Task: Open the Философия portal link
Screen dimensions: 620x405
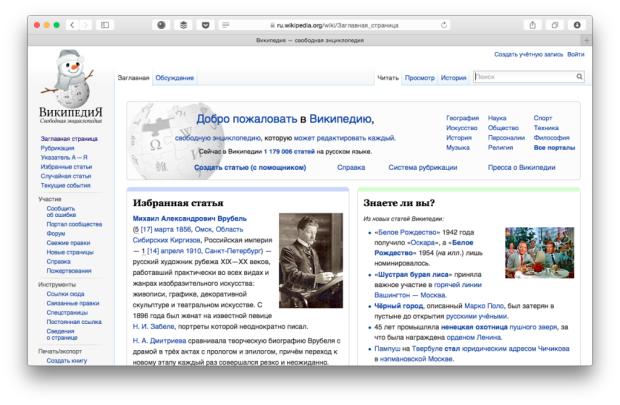Action: coord(552,138)
